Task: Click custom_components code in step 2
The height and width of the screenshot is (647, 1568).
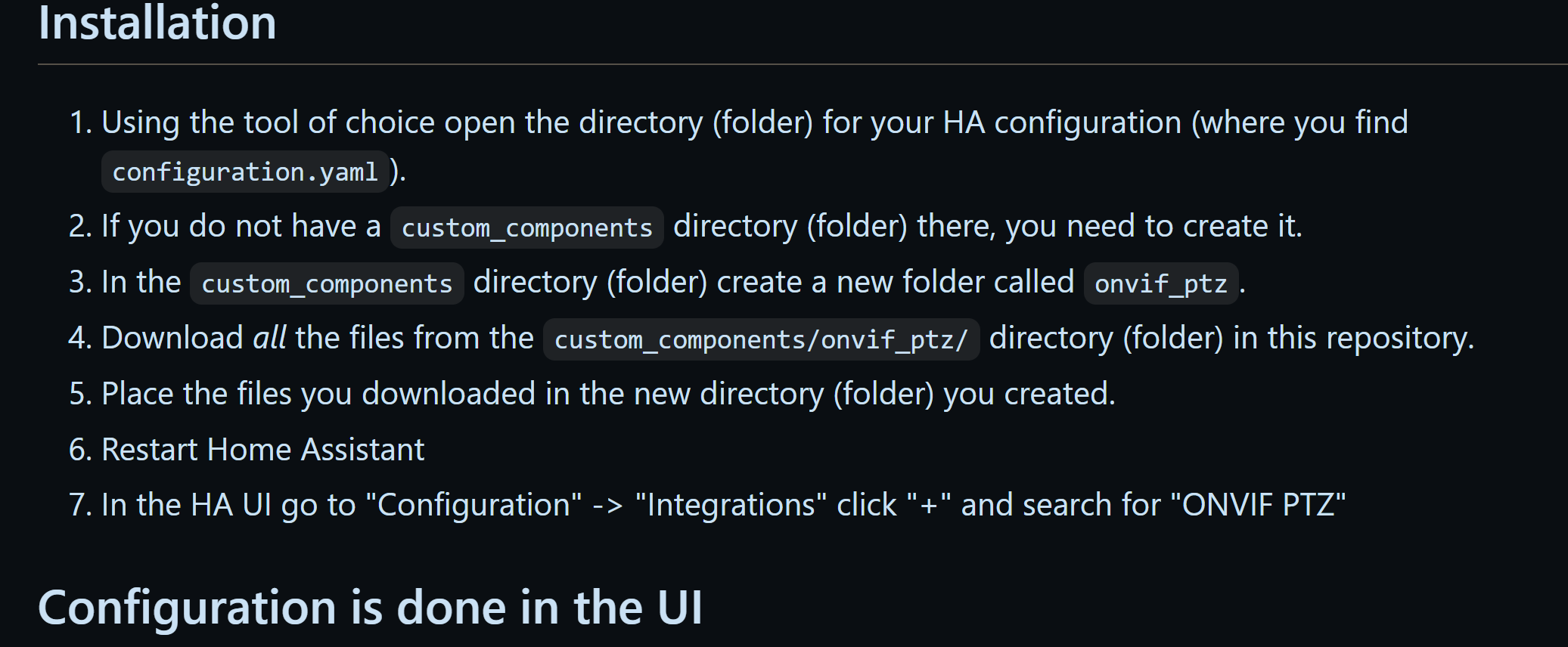Action: 526,228
